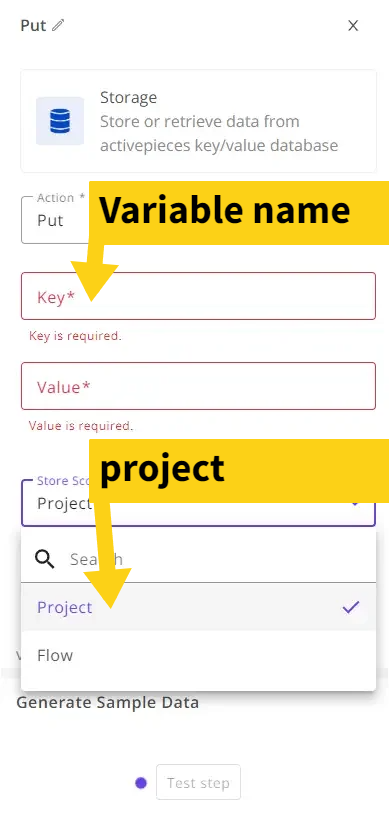Click the Store Scope dropdown box
This screenshot has width=389, height=839.
point(198,503)
